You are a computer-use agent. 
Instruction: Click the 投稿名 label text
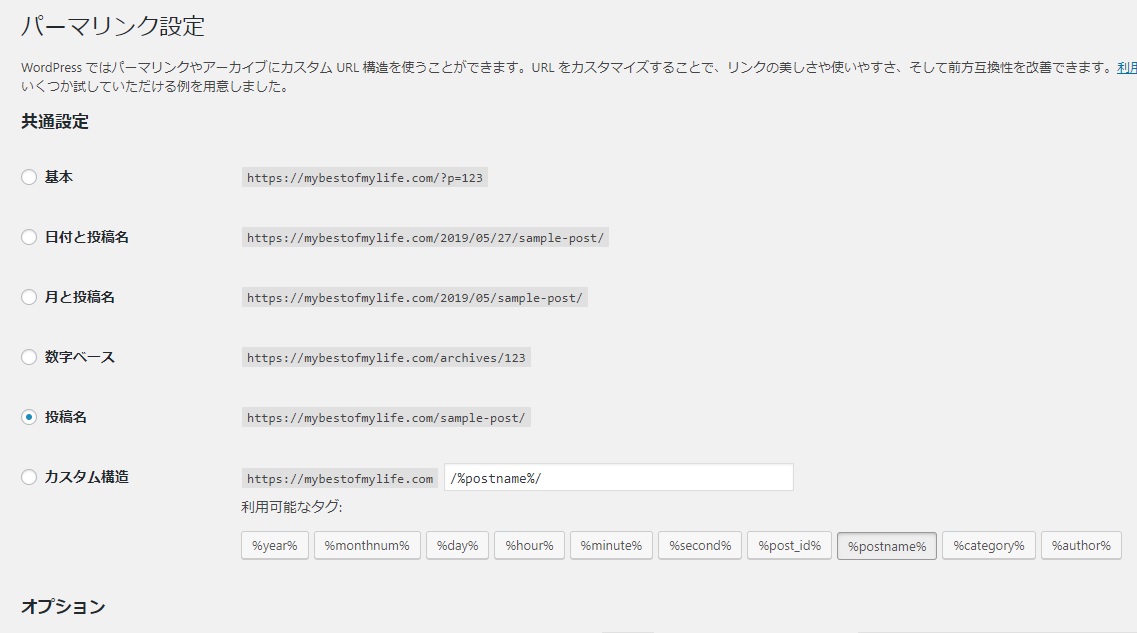66,417
